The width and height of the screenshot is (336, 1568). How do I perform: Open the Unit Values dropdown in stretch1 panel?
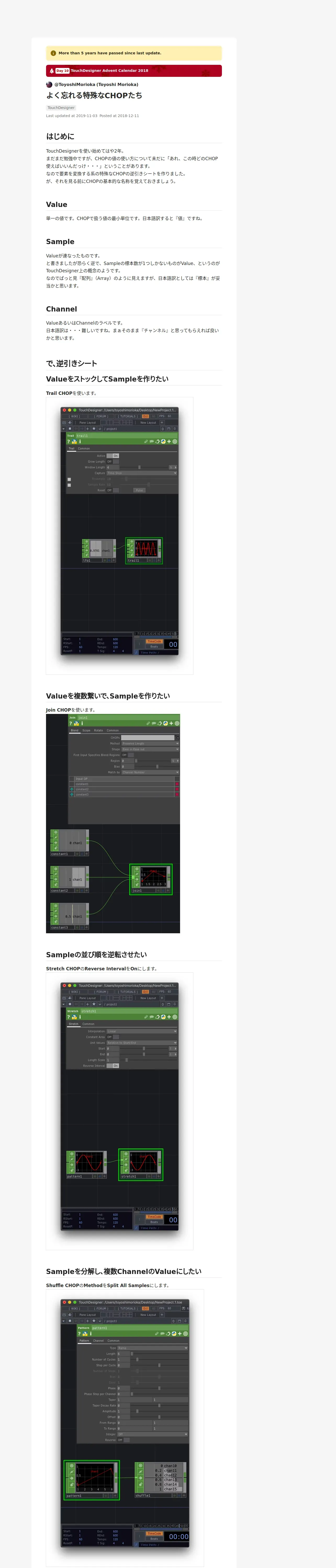[142, 1043]
